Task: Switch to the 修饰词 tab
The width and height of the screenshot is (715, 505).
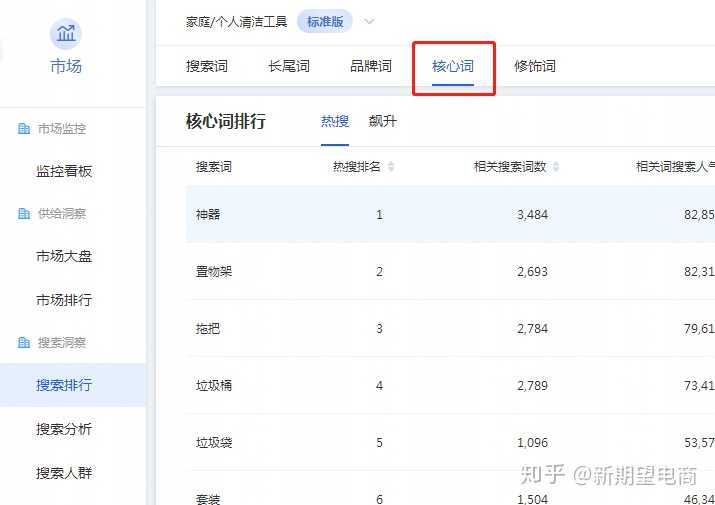Action: pyautogui.click(x=535, y=66)
